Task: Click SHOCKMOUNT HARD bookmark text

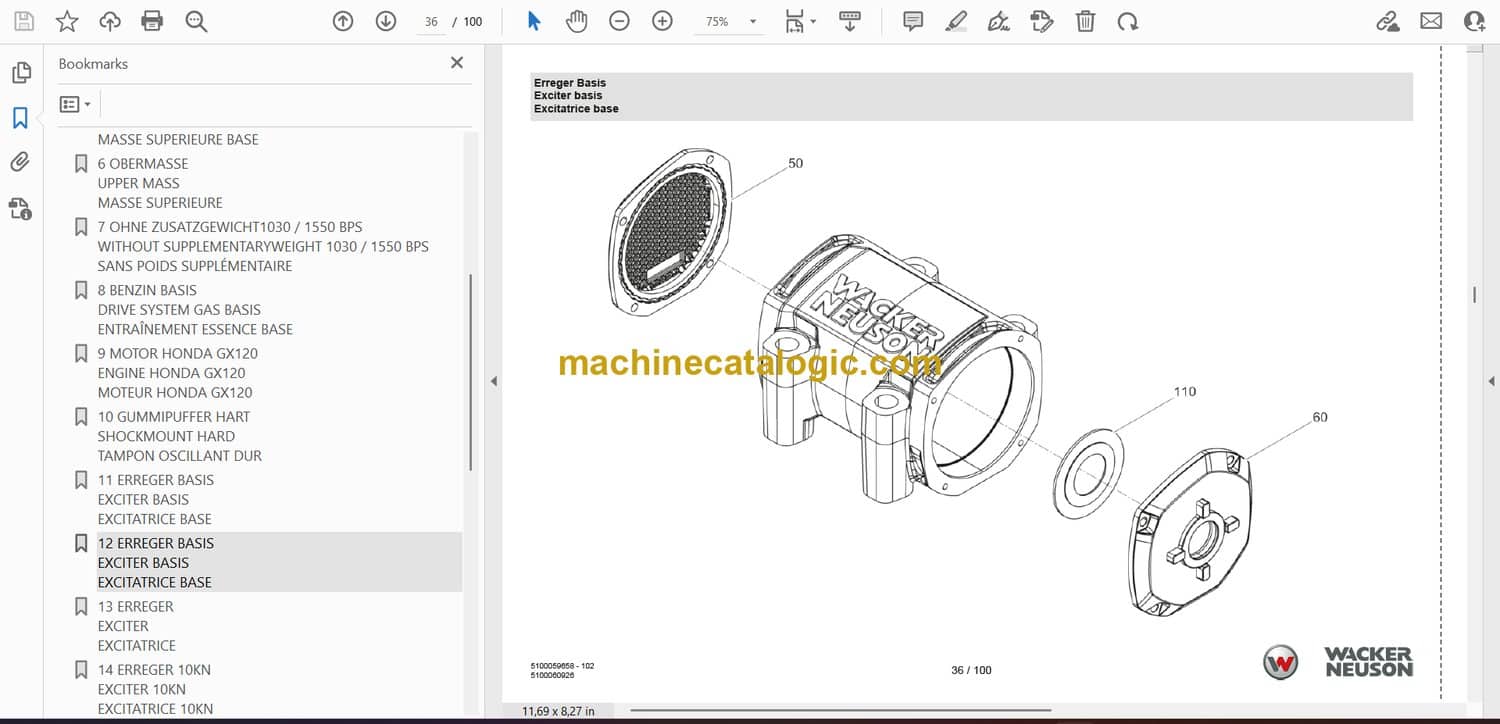Action: point(166,436)
